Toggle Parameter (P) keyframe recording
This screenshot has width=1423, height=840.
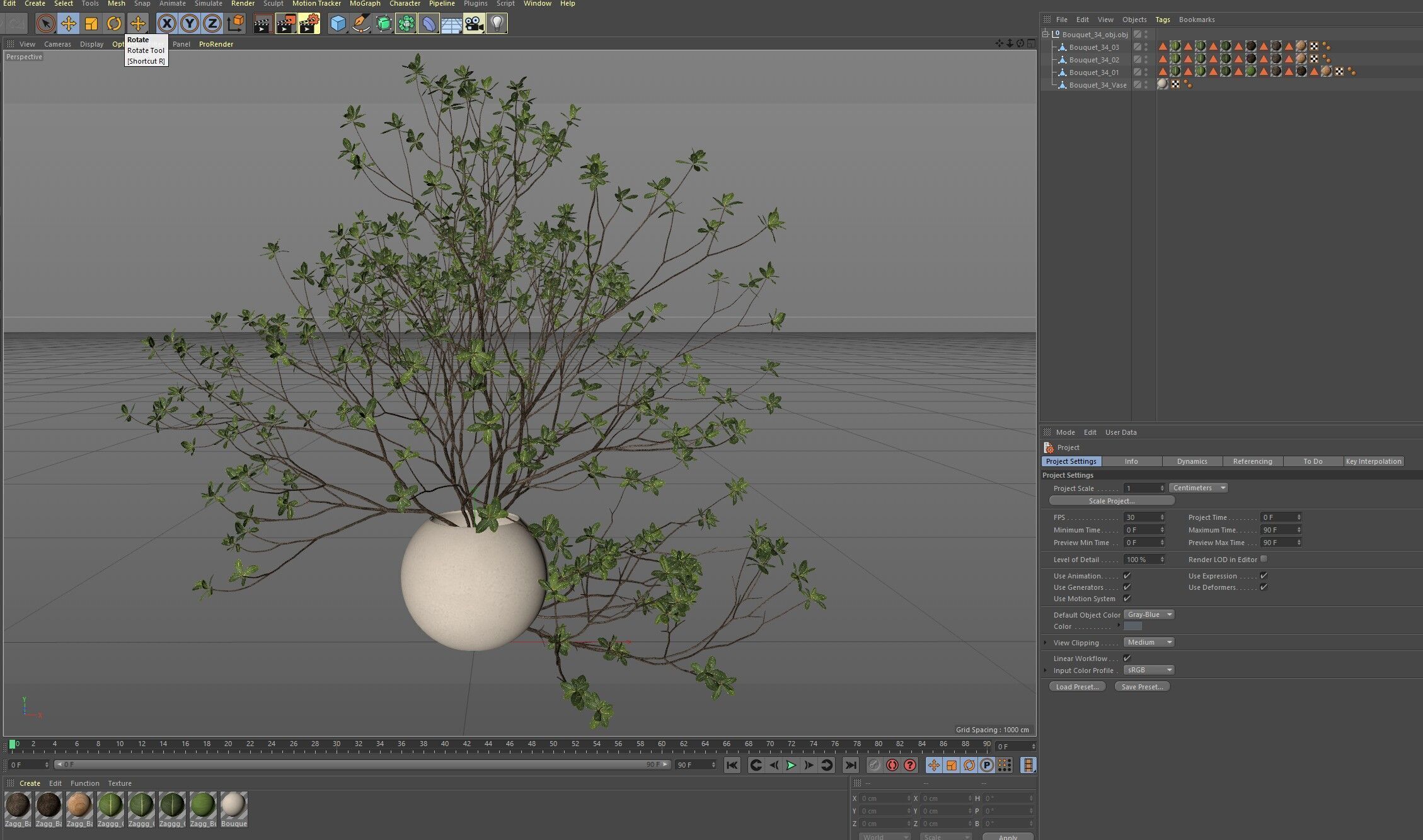[x=987, y=765]
